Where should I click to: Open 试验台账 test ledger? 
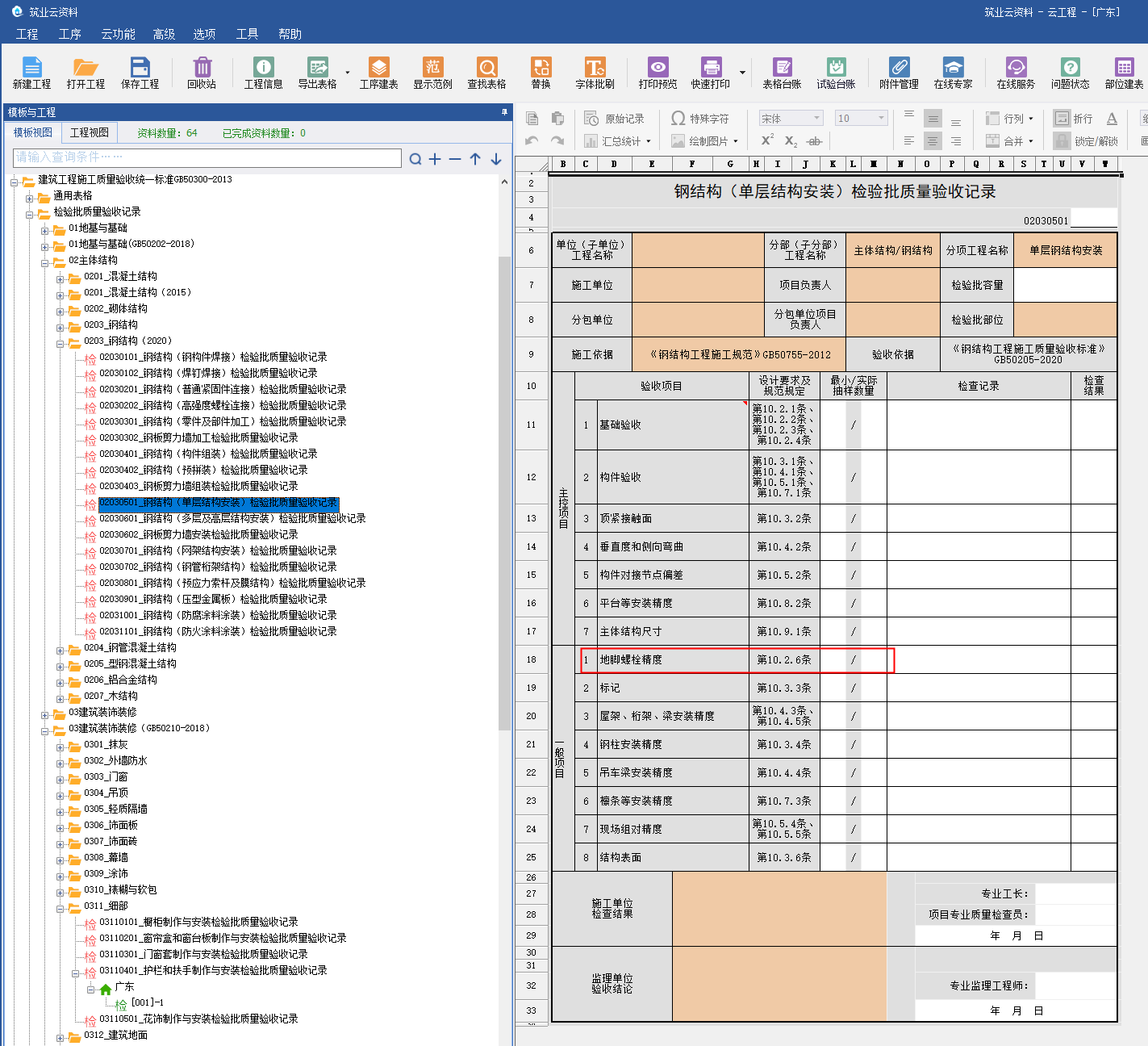pyautogui.click(x=836, y=73)
